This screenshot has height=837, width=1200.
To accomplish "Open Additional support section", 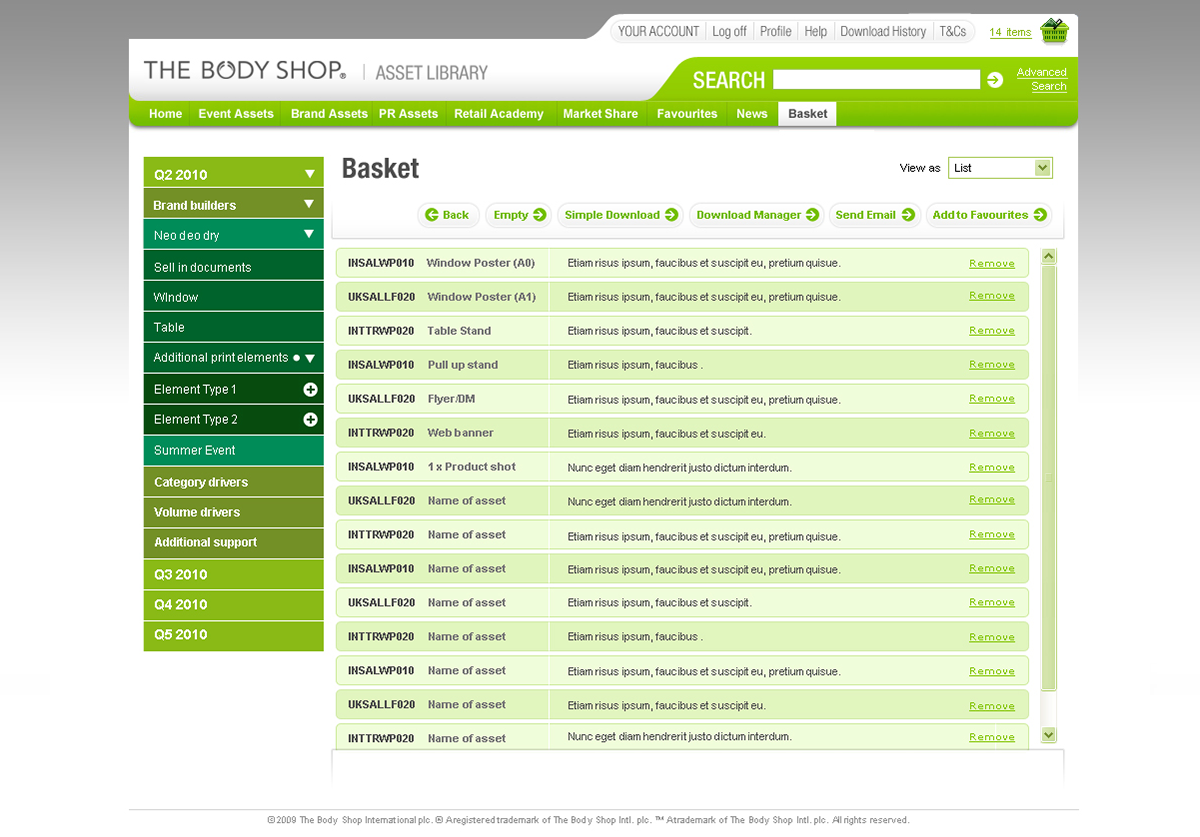I will coord(234,542).
